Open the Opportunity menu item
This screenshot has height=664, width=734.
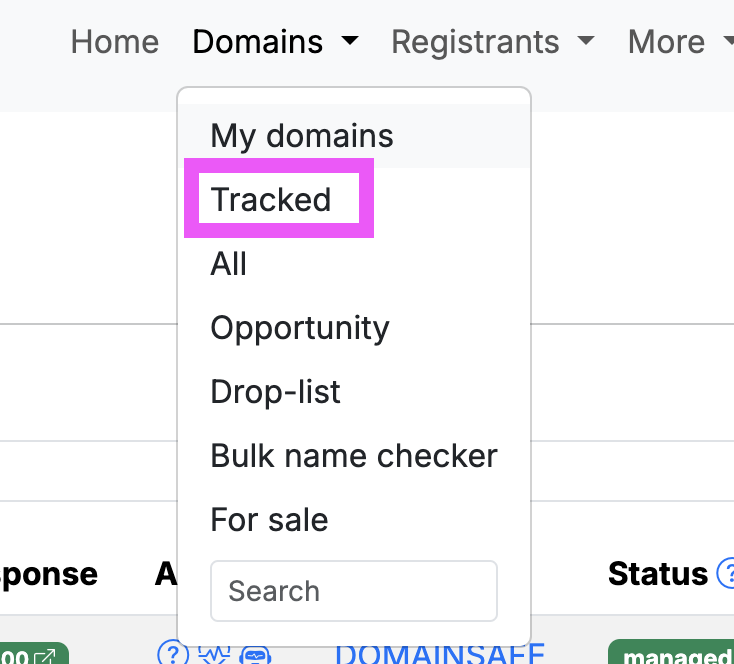click(x=300, y=328)
